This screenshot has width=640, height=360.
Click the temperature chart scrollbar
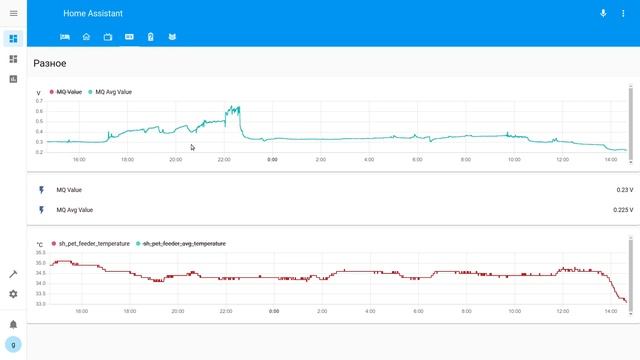click(631, 276)
